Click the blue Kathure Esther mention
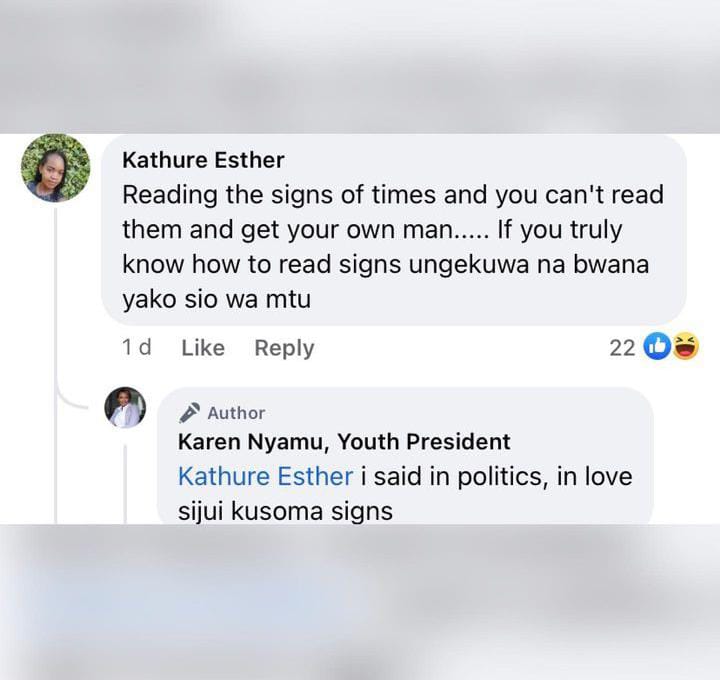Viewport: 720px width, 680px height. 265,476
